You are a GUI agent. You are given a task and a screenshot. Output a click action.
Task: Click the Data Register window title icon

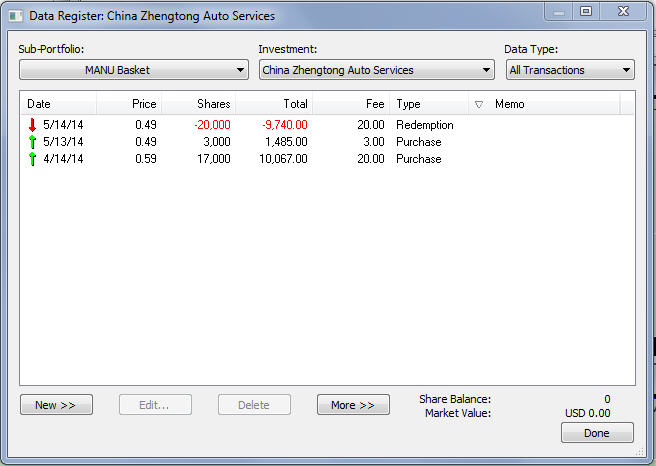tap(16, 16)
